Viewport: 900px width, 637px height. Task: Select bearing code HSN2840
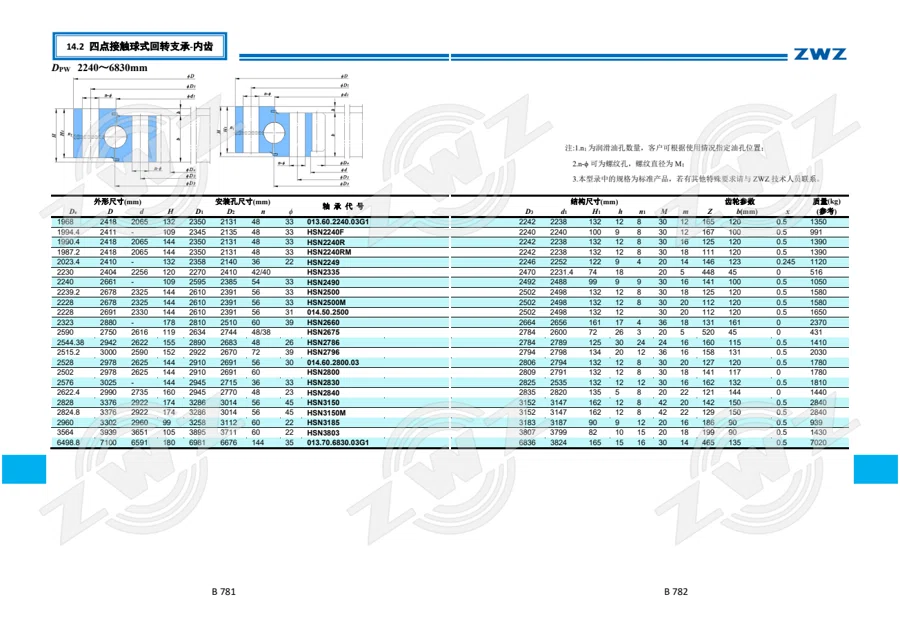(x=323, y=393)
